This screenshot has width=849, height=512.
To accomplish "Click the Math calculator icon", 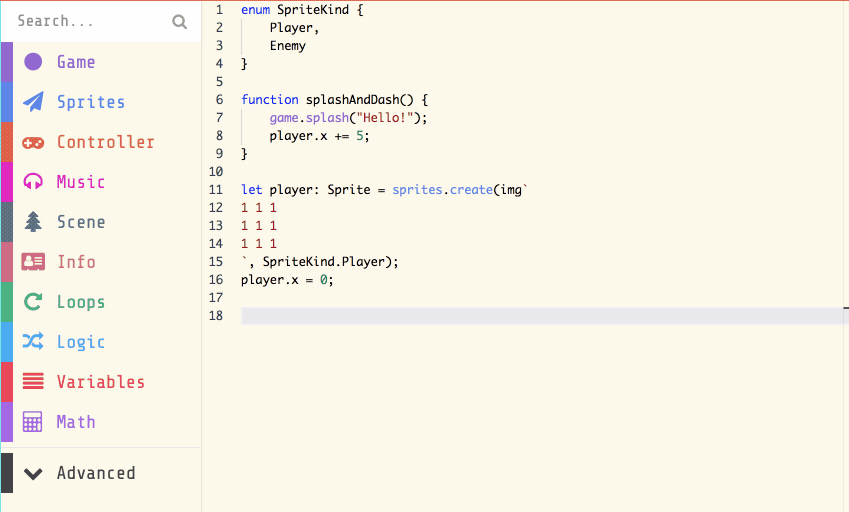I will pos(32,422).
